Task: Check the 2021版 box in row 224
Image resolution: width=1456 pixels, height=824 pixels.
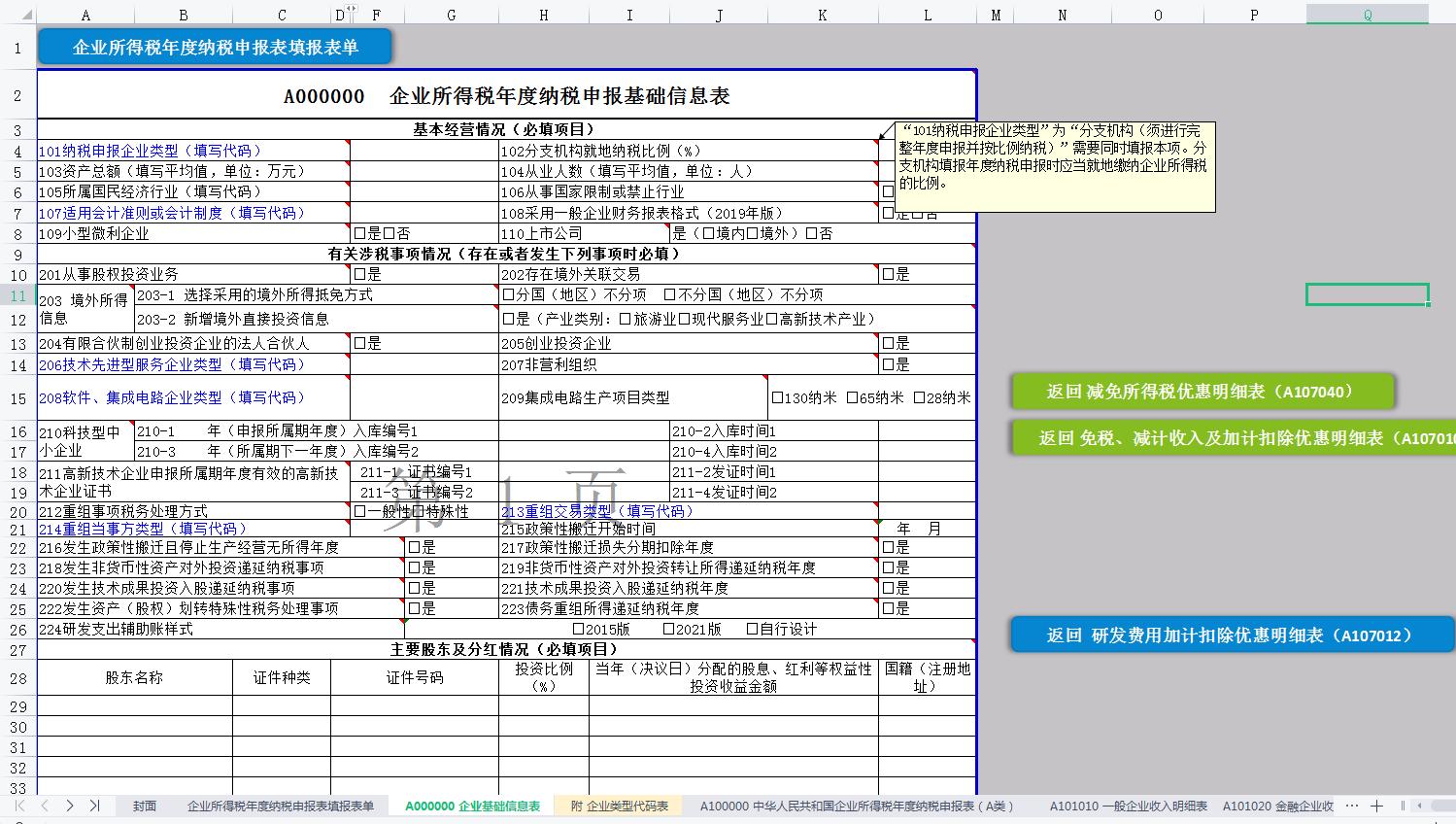Action: click(667, 629)
